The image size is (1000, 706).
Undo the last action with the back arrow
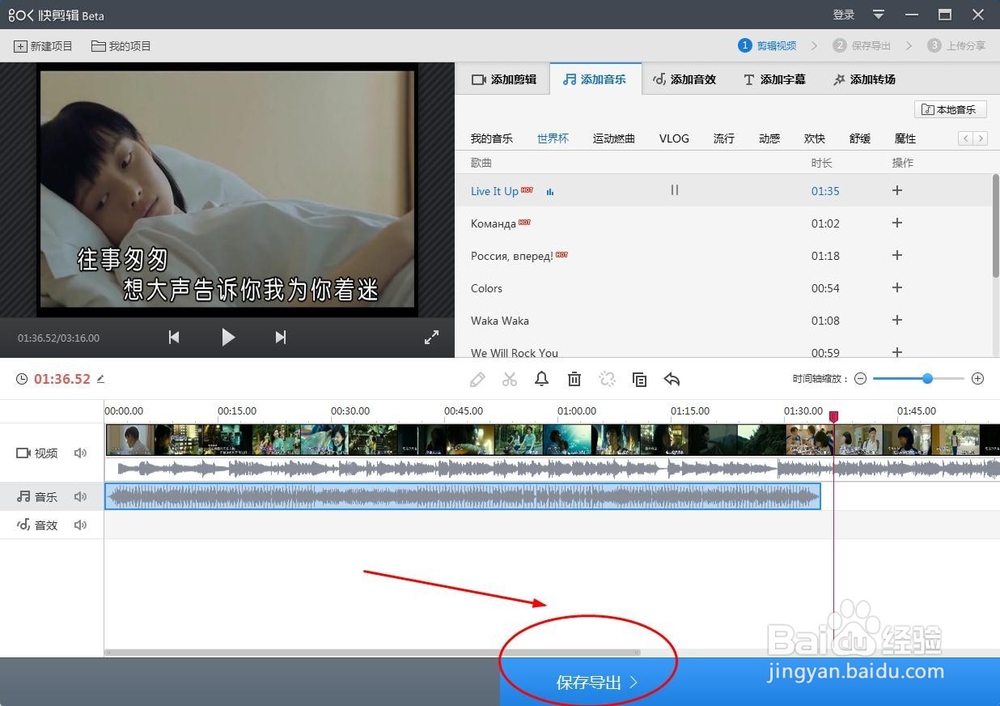pyautogui.click(x=672, y=379)
